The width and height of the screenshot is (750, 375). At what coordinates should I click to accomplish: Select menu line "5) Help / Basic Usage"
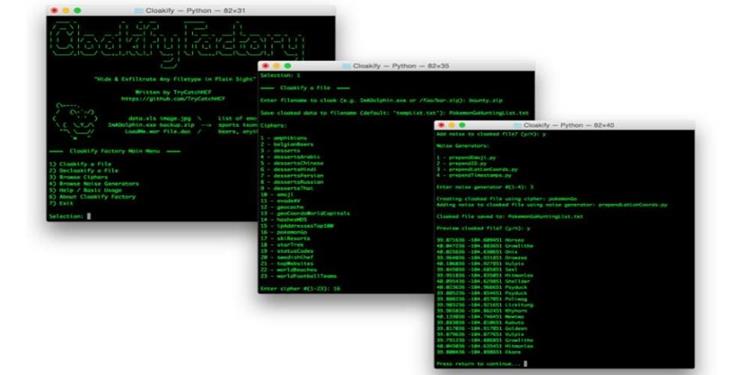(85, 190)
